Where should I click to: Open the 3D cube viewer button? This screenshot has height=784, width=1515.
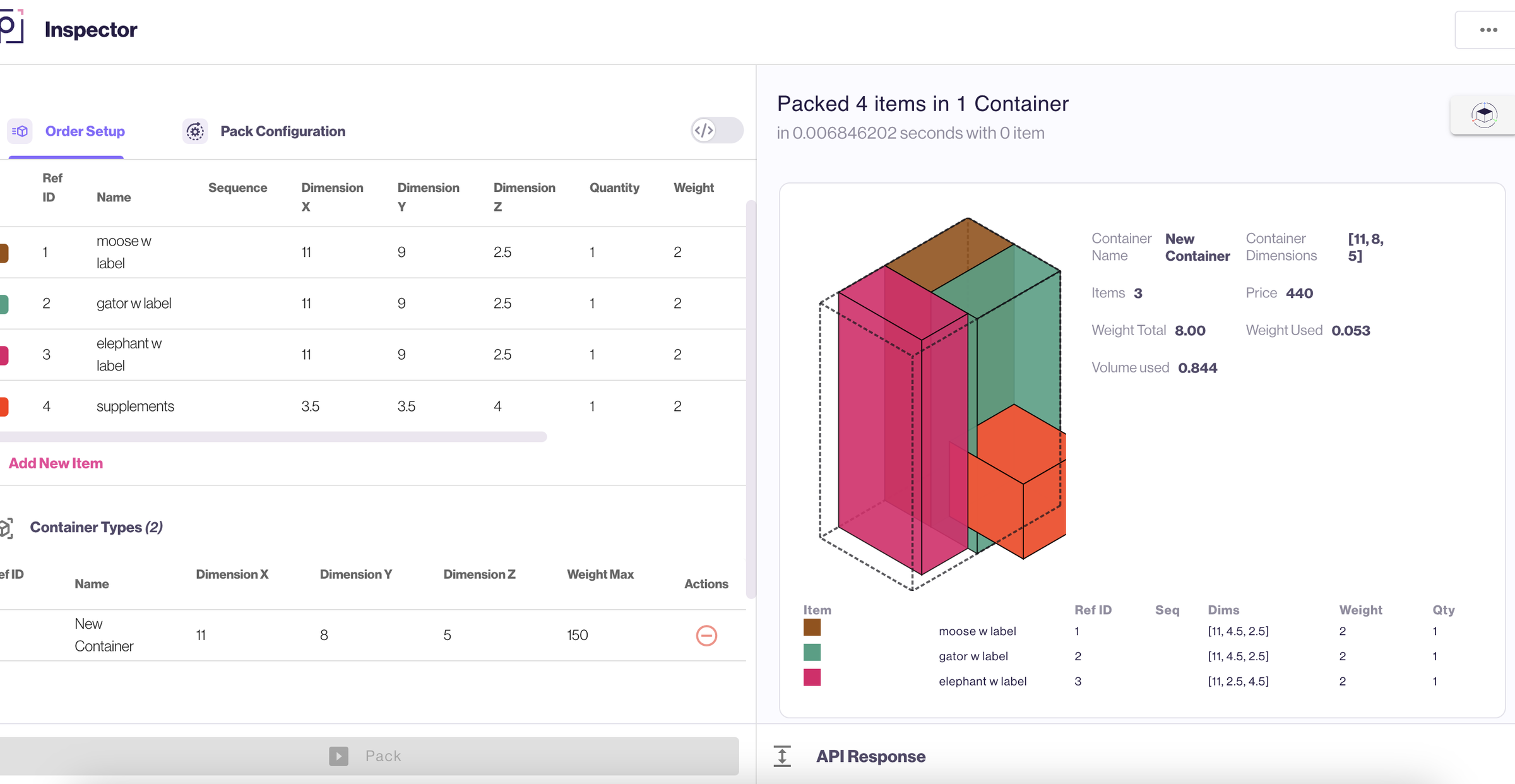click(1484, 115)
